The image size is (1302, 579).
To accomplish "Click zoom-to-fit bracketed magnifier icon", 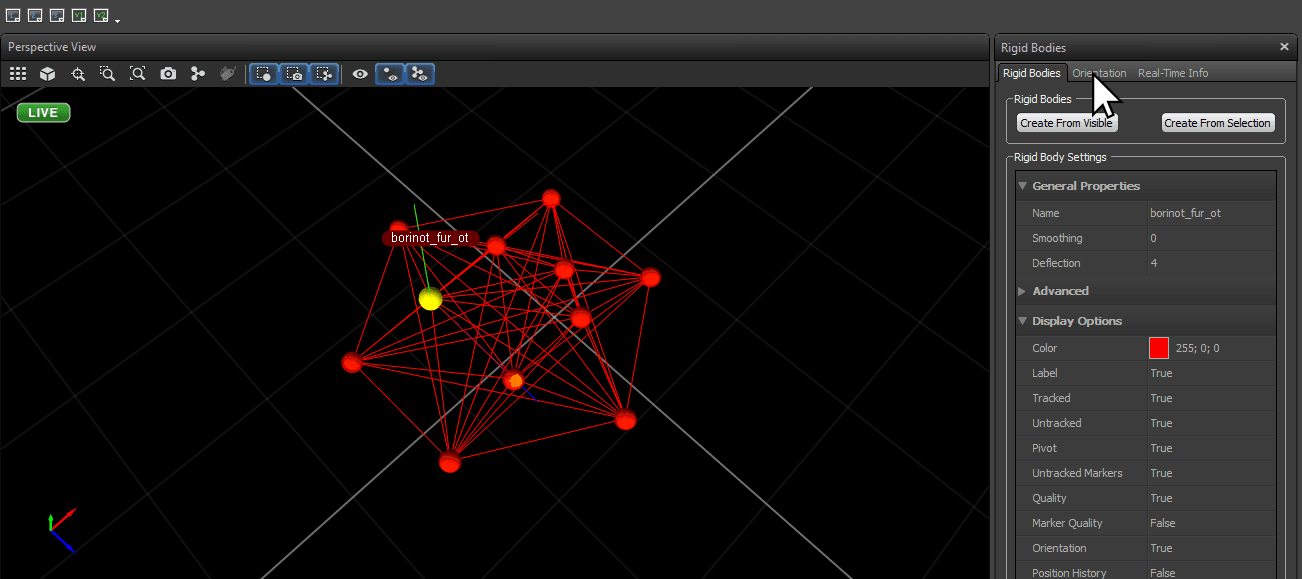I will [138, 74].
